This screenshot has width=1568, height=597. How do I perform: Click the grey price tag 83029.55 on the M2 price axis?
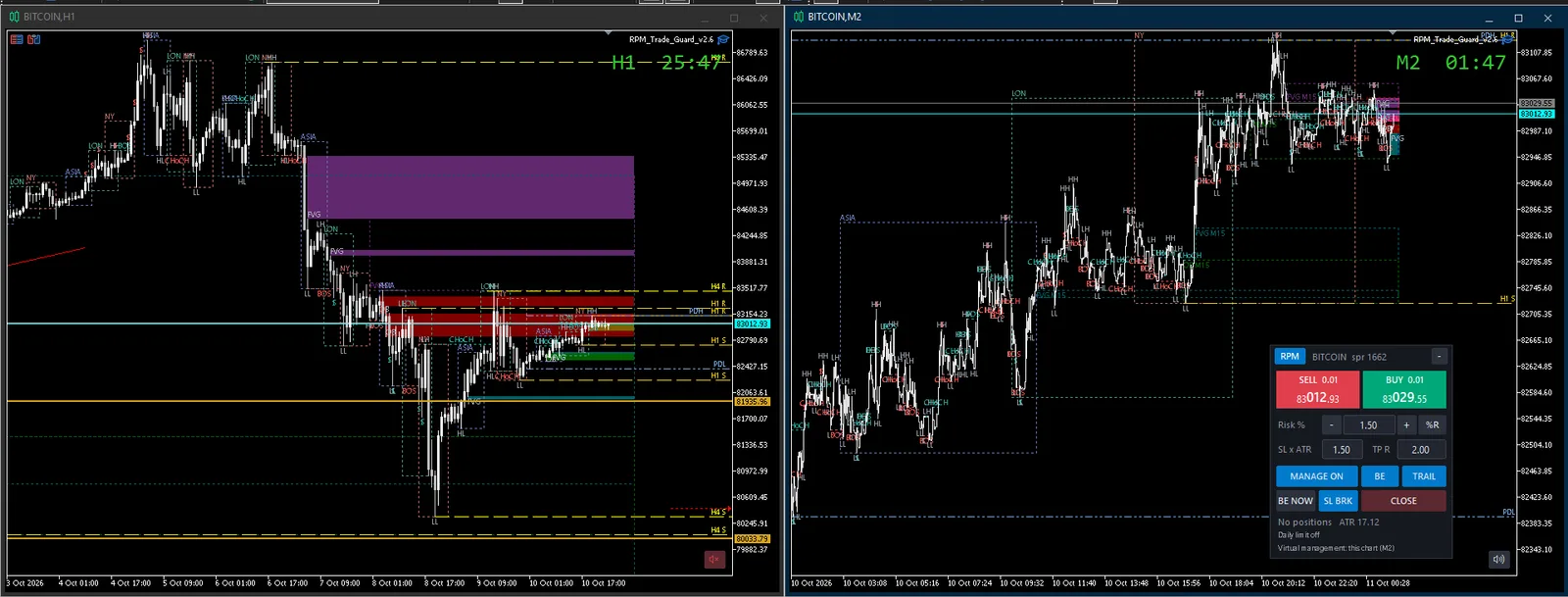pos(1536,103)
